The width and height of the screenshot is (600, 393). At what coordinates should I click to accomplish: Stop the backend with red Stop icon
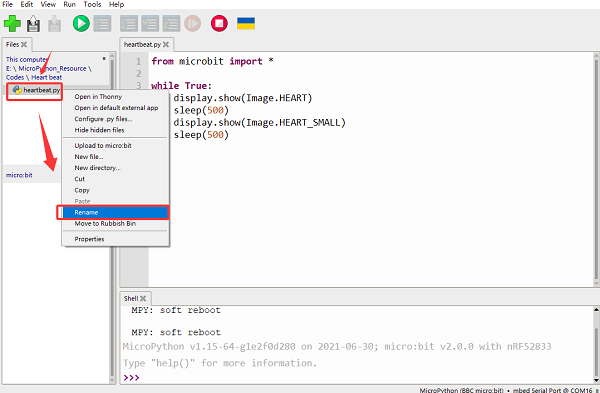point(219,24)
